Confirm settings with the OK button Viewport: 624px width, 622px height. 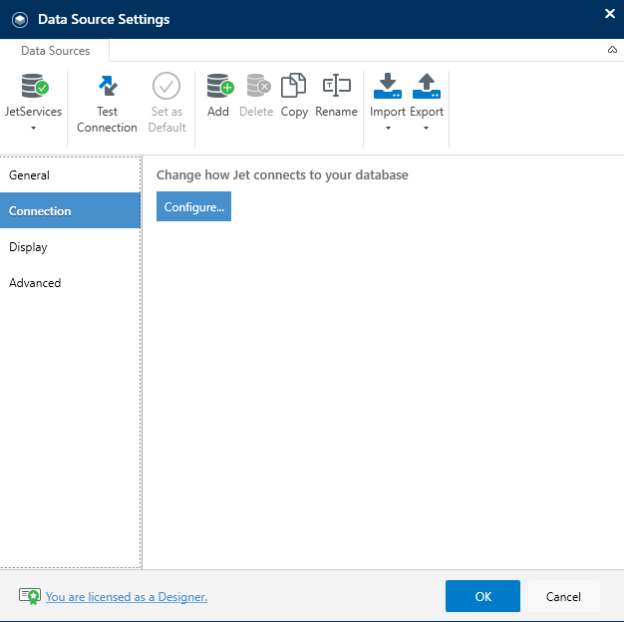coord(483,596)
